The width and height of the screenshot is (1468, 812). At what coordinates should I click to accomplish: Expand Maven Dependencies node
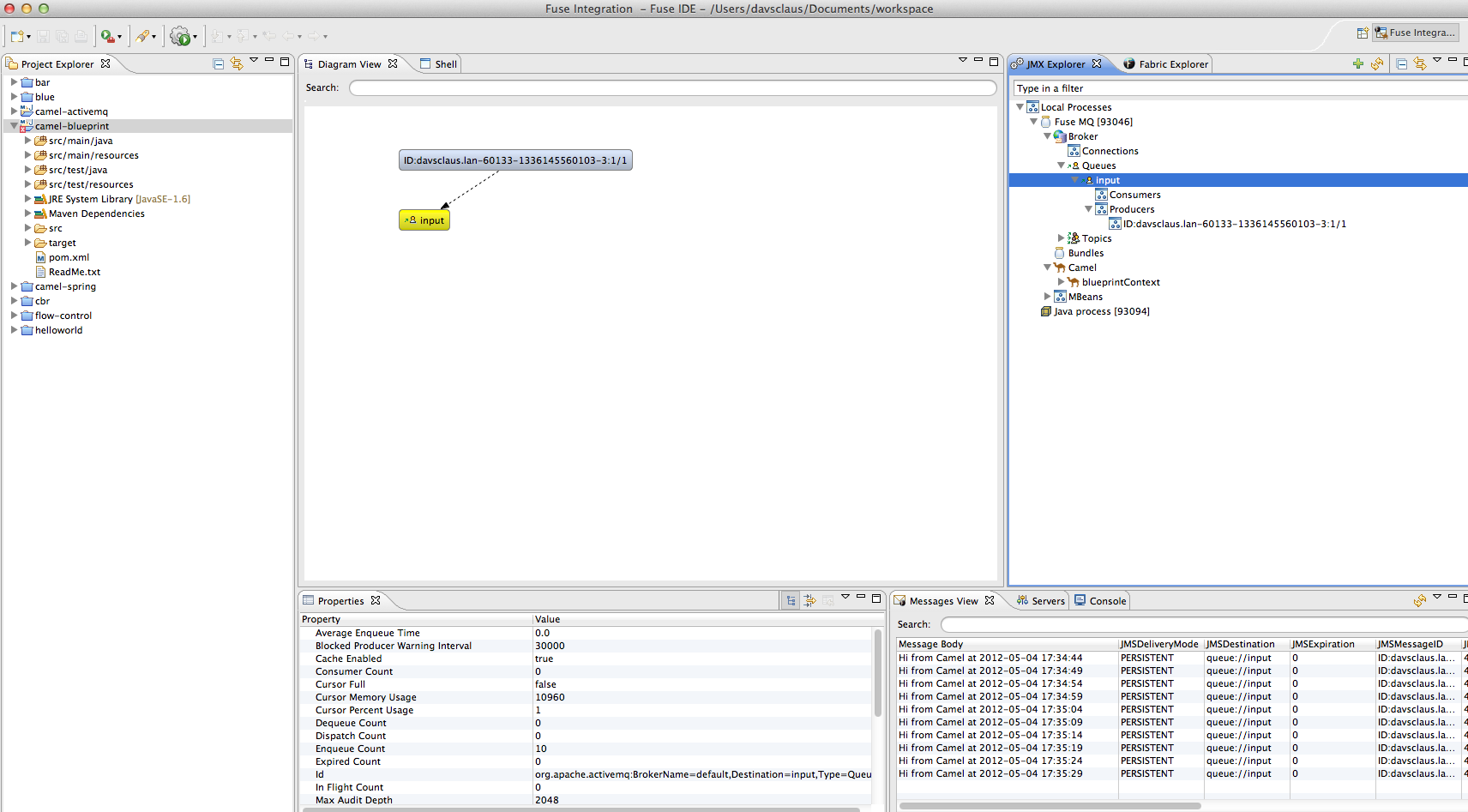click(x=27, y=214)
